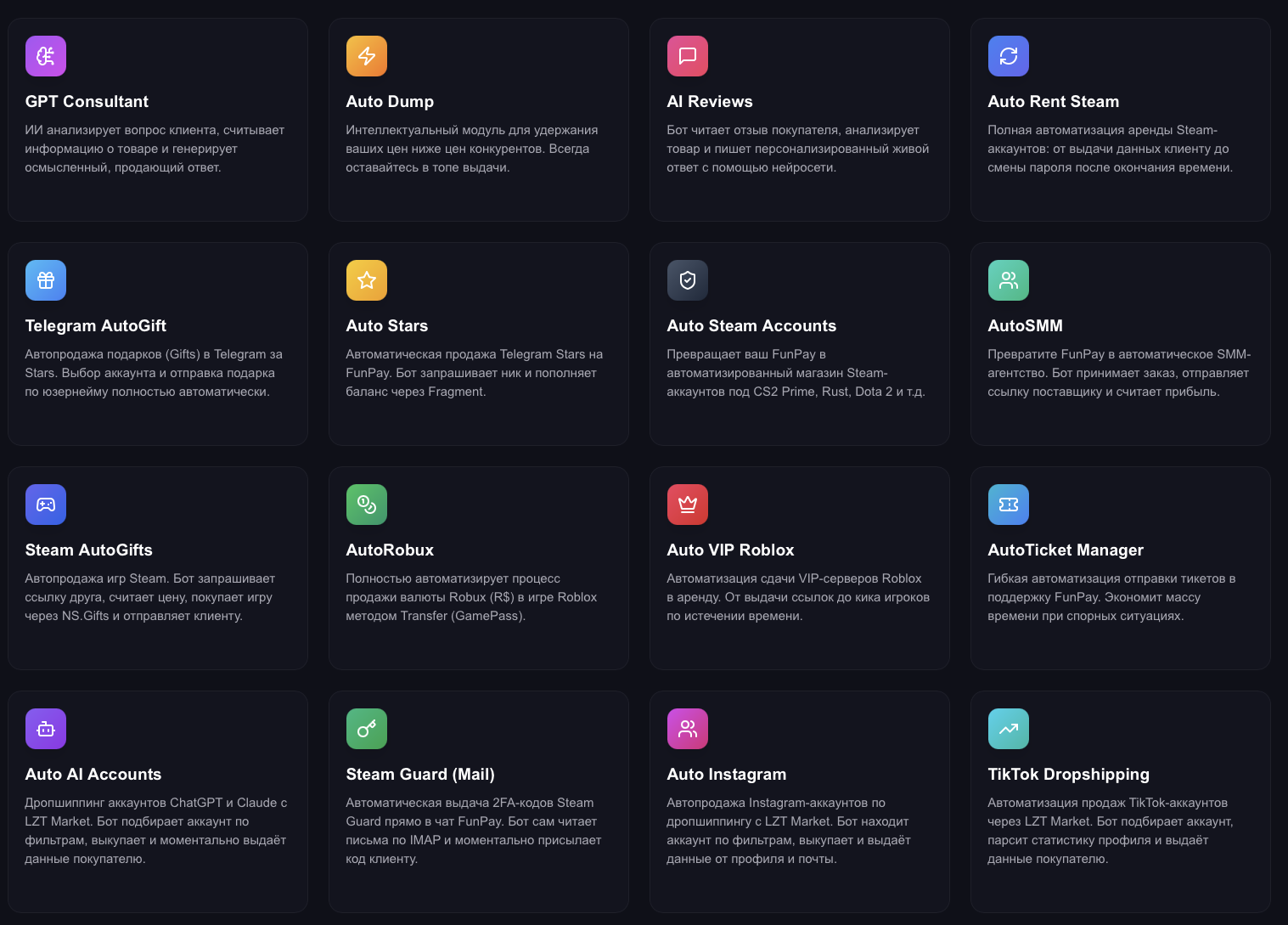Open the Auto Dump heading
The image size is (1288, 925).
coord(390,102)
